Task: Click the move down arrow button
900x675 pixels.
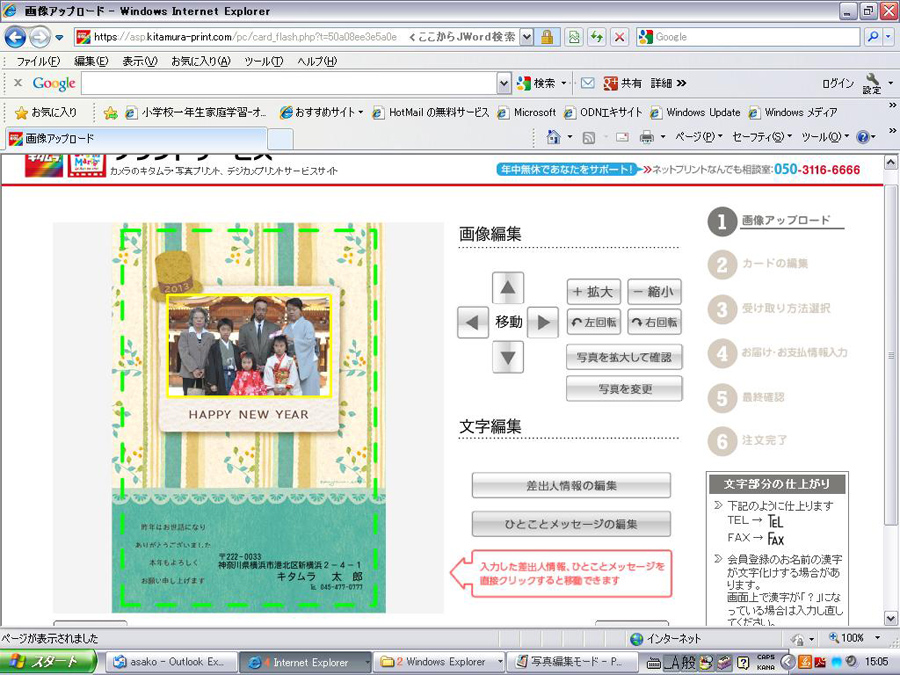Action: (508, 356)
